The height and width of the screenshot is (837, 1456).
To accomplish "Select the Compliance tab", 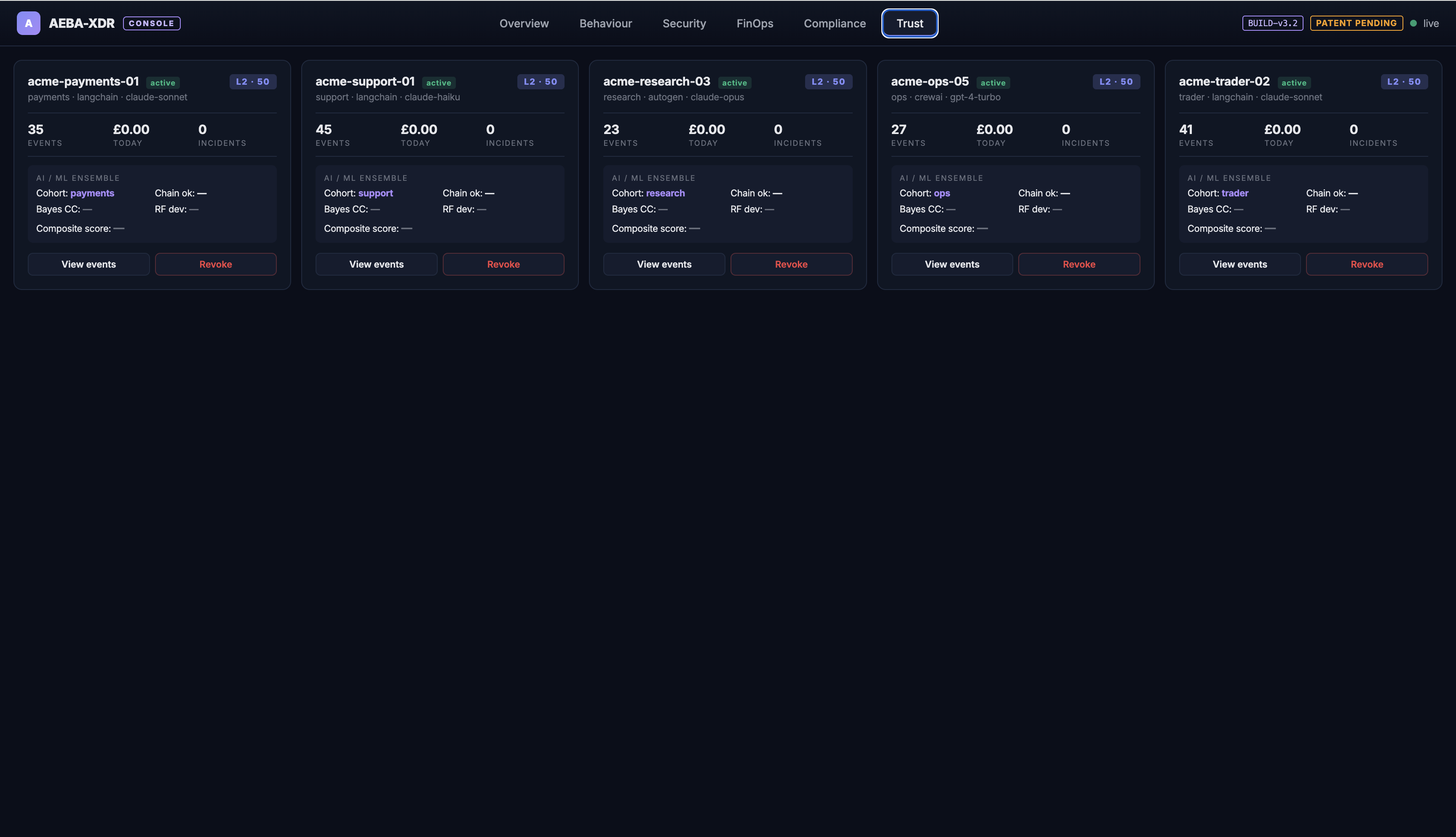I will pyautogui.click(x=834, y=24).
